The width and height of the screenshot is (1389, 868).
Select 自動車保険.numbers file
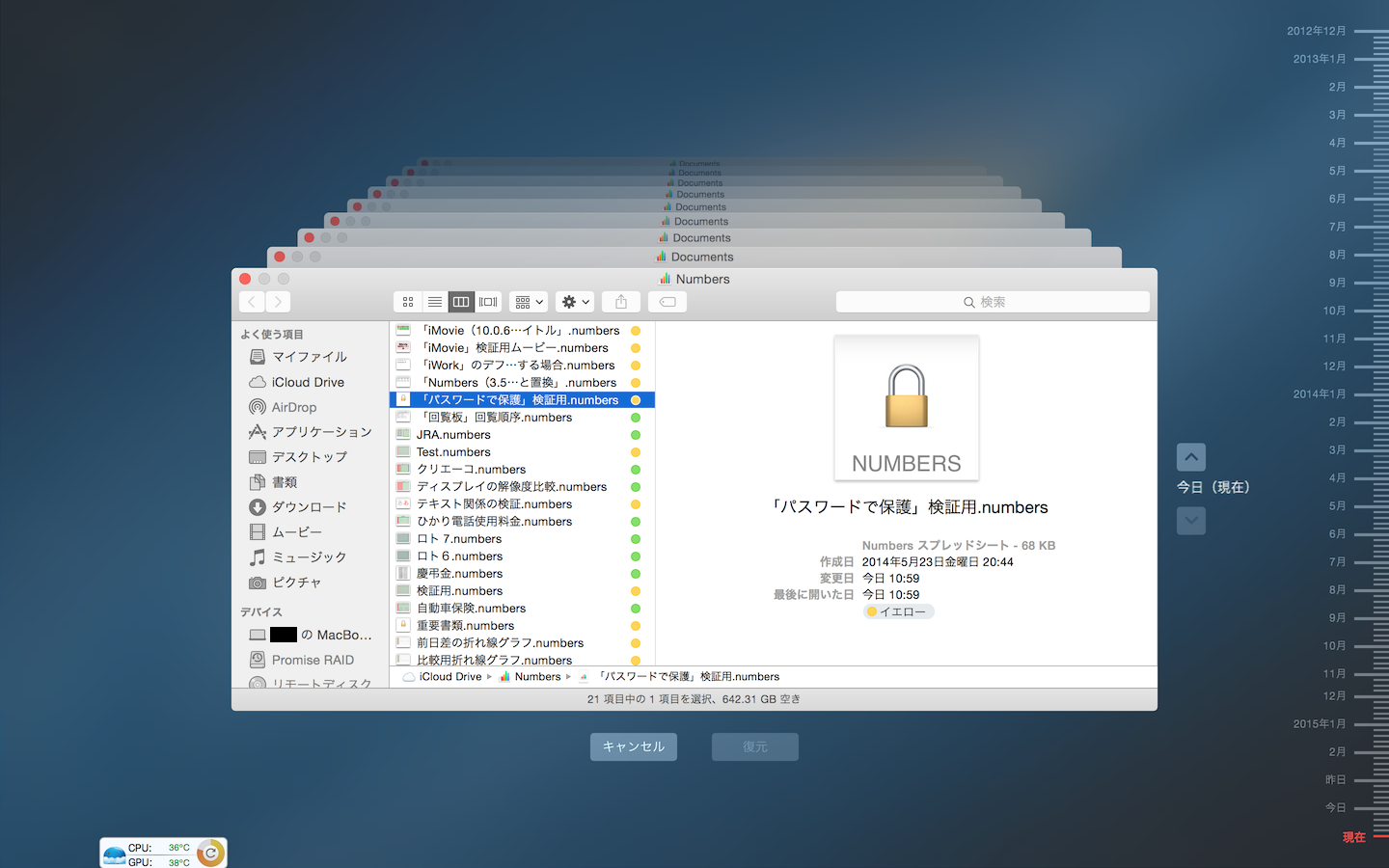tap(522, 609)
